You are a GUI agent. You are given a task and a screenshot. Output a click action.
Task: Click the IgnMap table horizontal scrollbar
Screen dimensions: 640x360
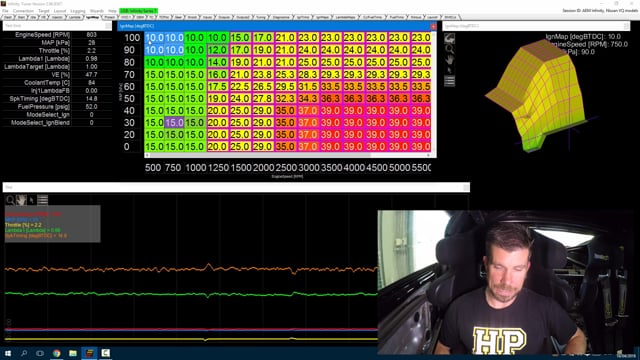(x=288, y=155)
